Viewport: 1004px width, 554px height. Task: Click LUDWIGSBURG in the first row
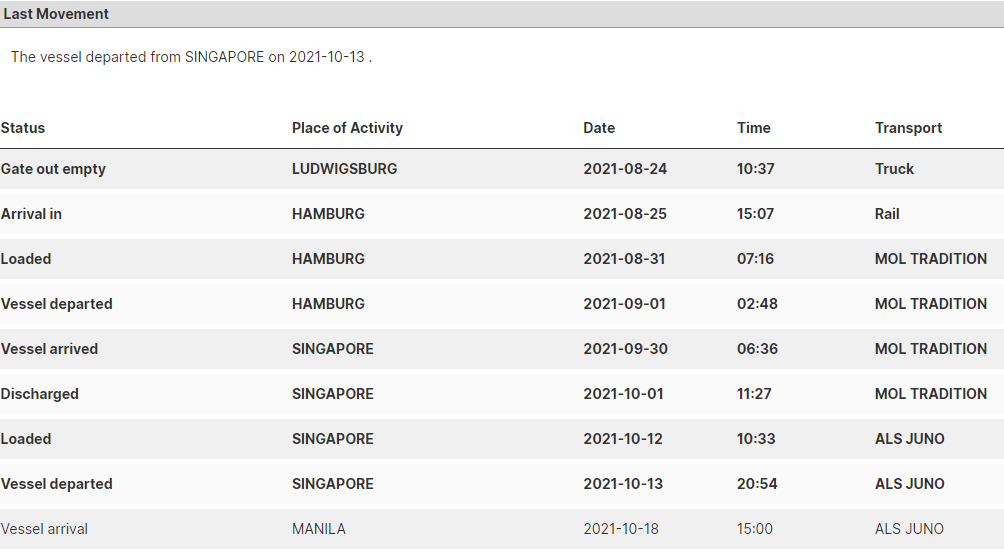pos(344,169)
